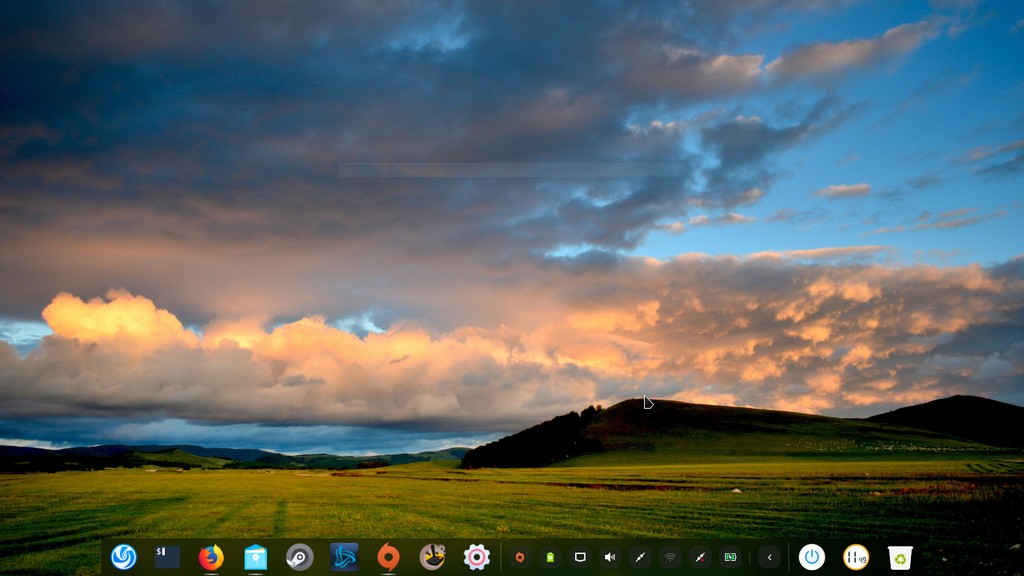Open Battle.net from the dock
The image size is (1024, 576).
point(344,557)
